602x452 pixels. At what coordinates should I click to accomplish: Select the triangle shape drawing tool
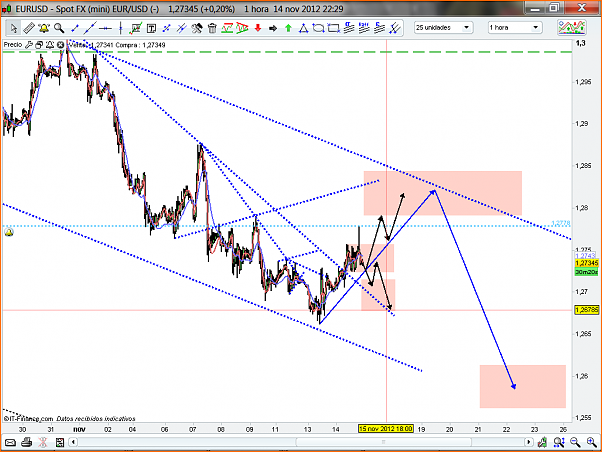303,28
